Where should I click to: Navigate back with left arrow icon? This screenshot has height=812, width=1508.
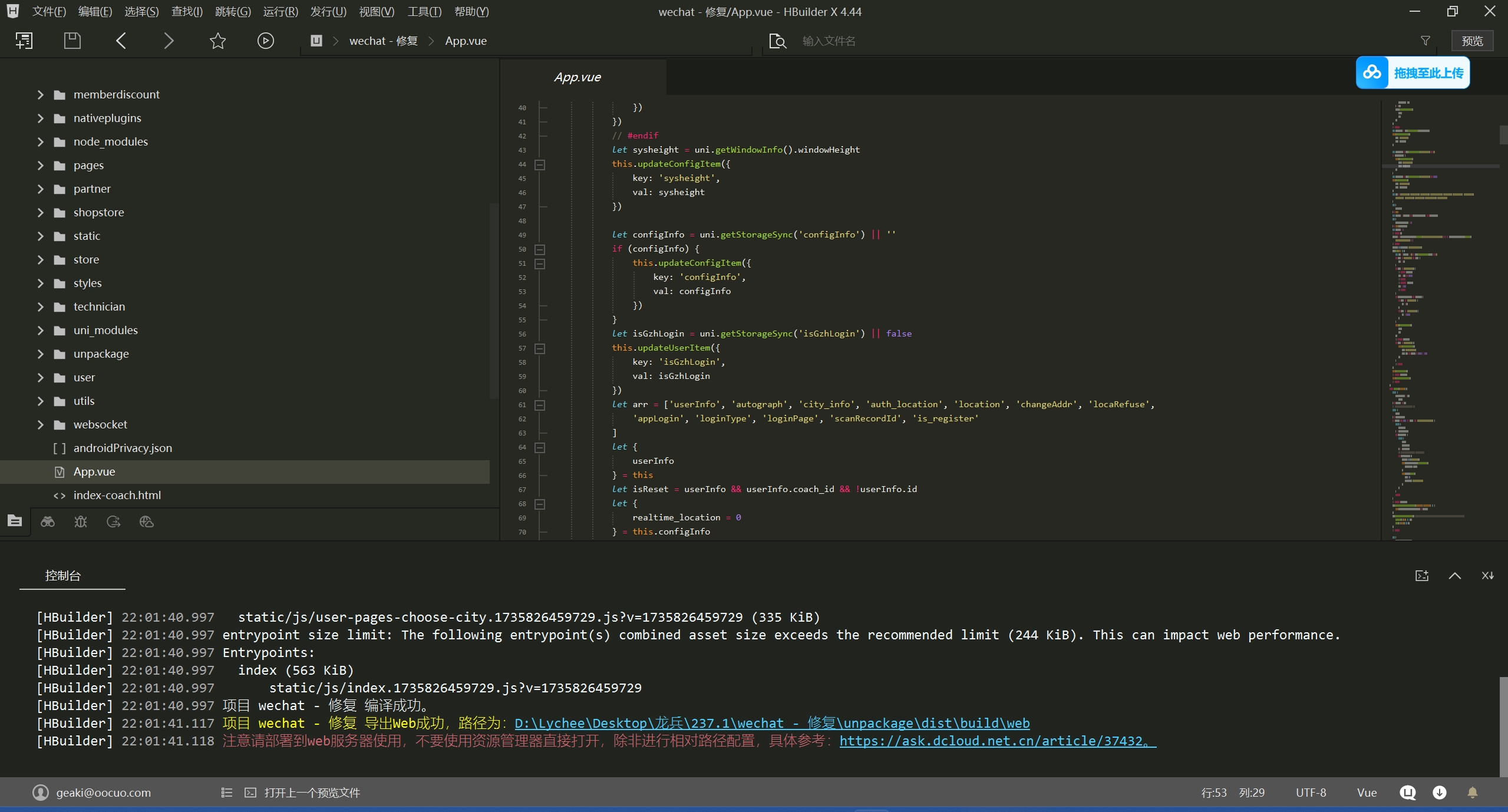(x=121, y=41)
